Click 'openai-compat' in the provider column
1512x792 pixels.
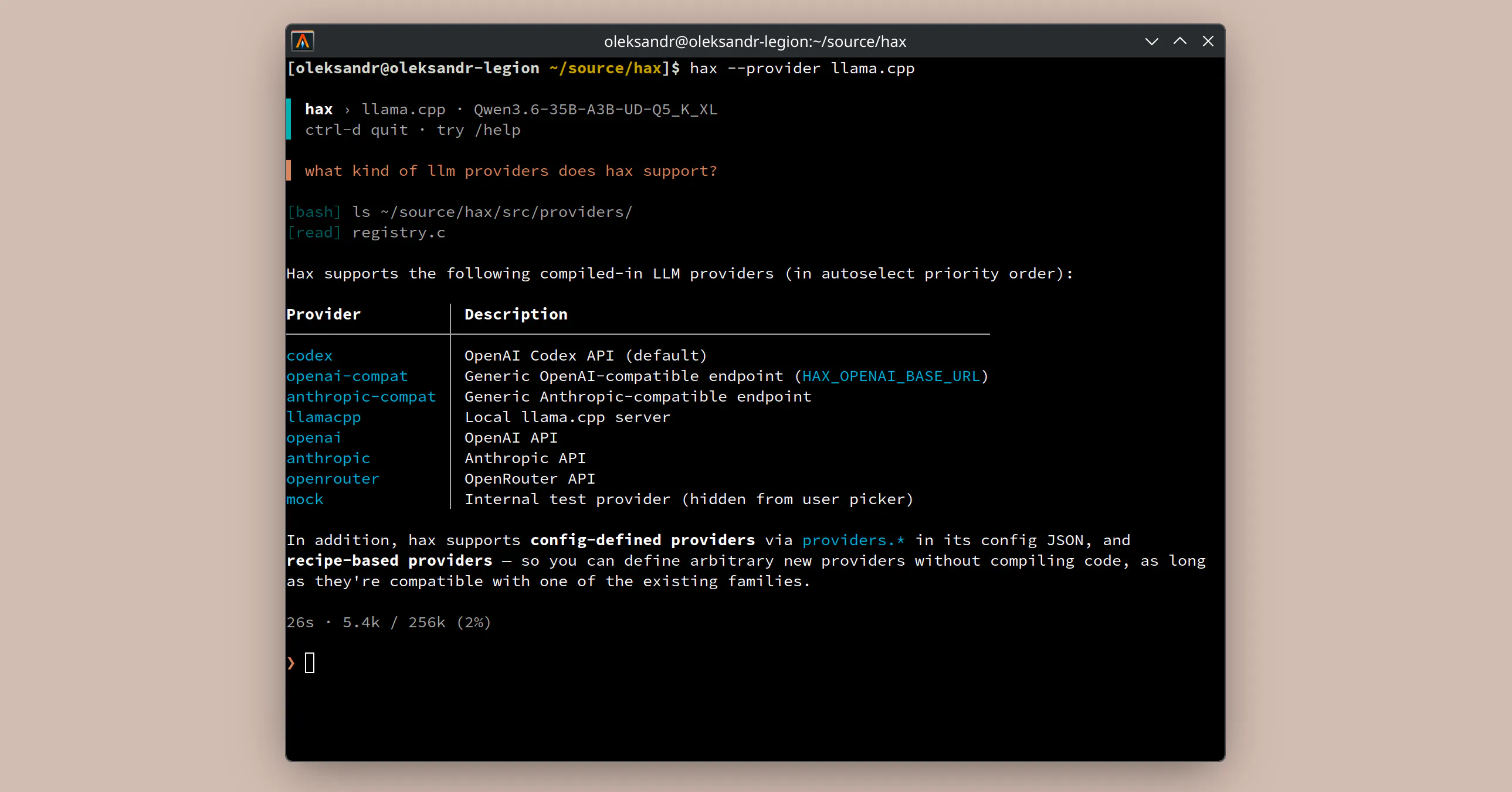(347, 376)
